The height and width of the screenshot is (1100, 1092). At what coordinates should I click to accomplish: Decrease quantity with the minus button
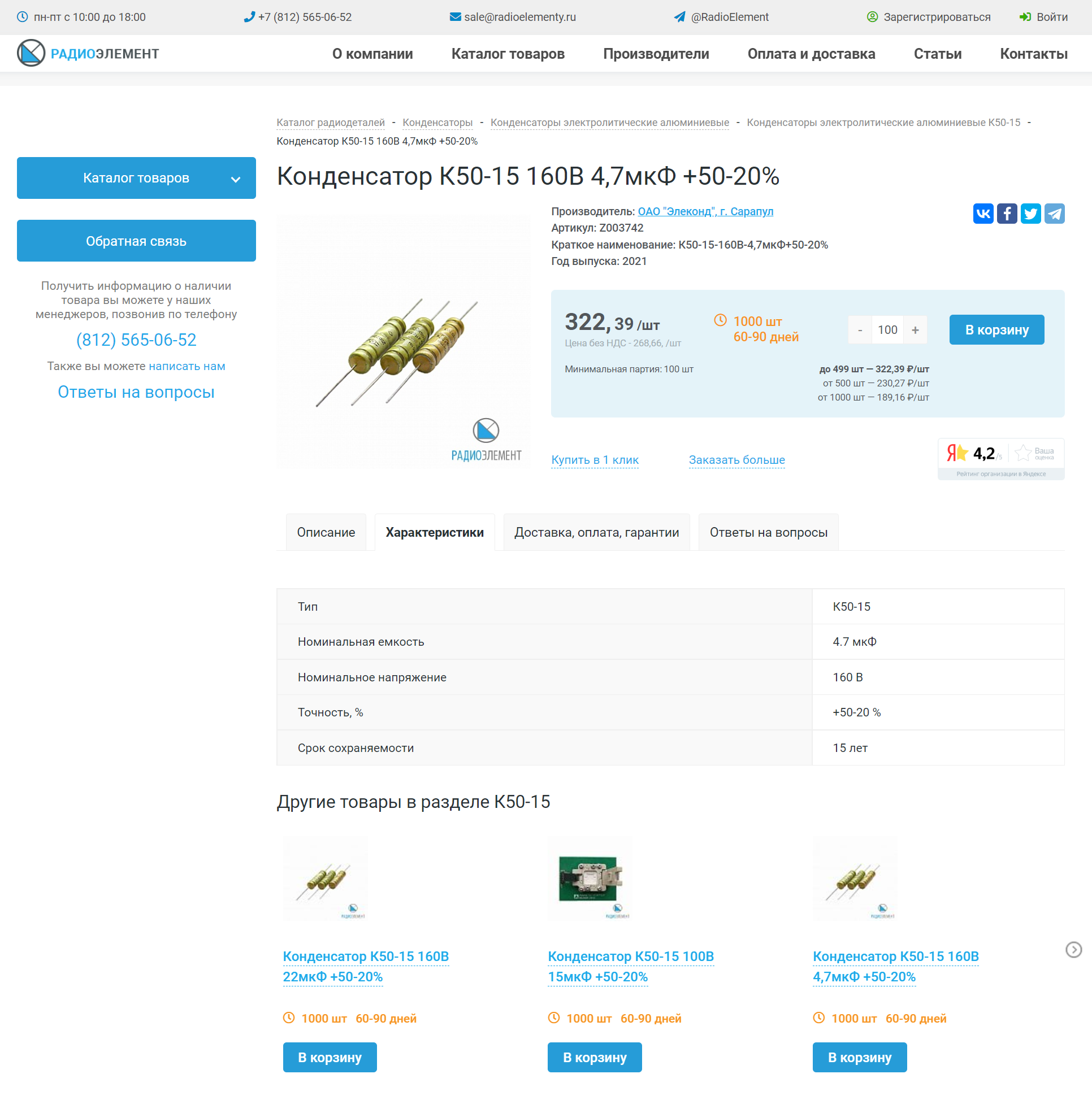click(x=860, y=331)
